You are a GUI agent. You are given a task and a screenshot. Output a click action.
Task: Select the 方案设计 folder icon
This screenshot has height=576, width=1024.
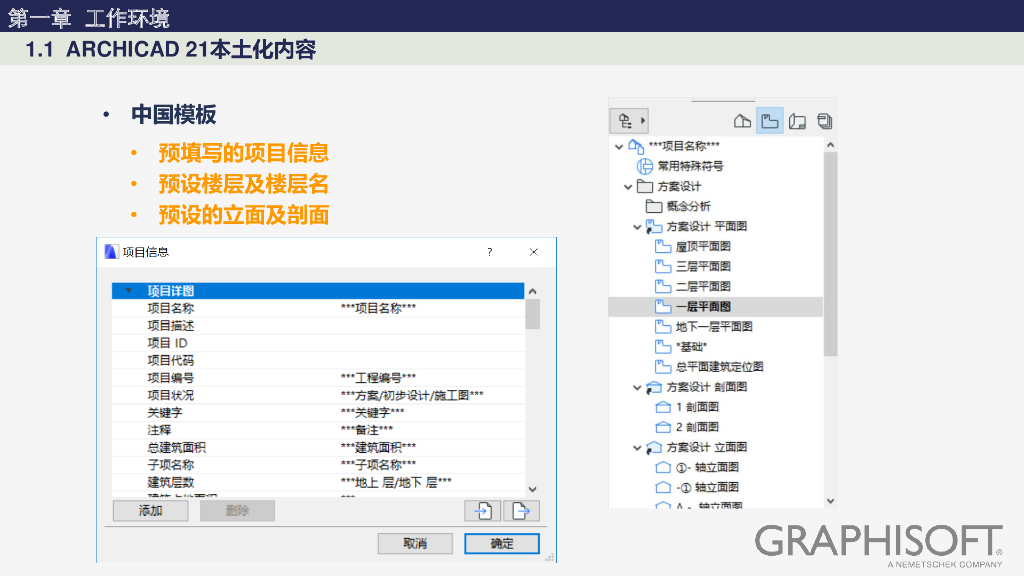tap(645, 186)
